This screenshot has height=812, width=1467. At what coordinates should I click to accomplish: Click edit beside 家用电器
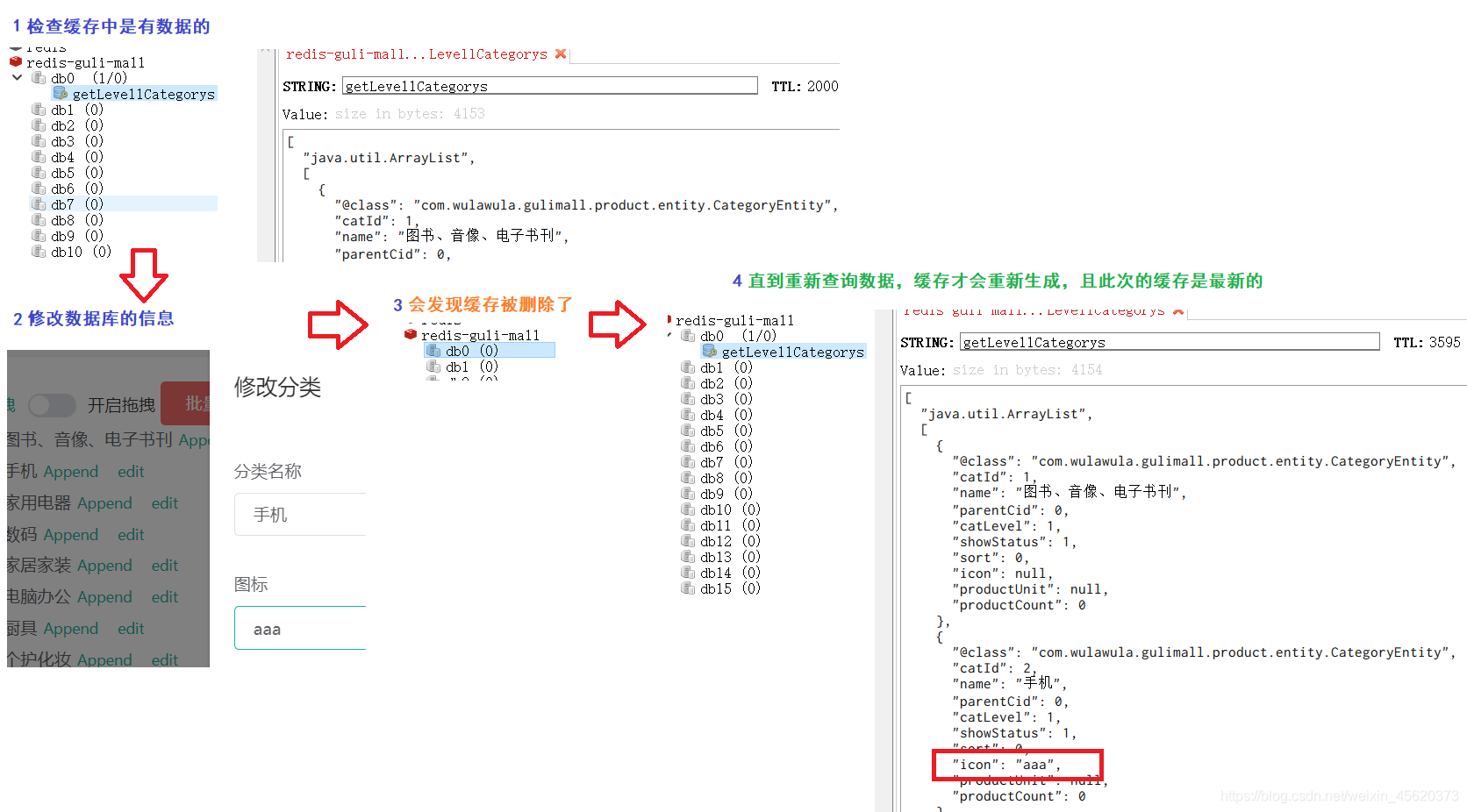click(164, 503)
